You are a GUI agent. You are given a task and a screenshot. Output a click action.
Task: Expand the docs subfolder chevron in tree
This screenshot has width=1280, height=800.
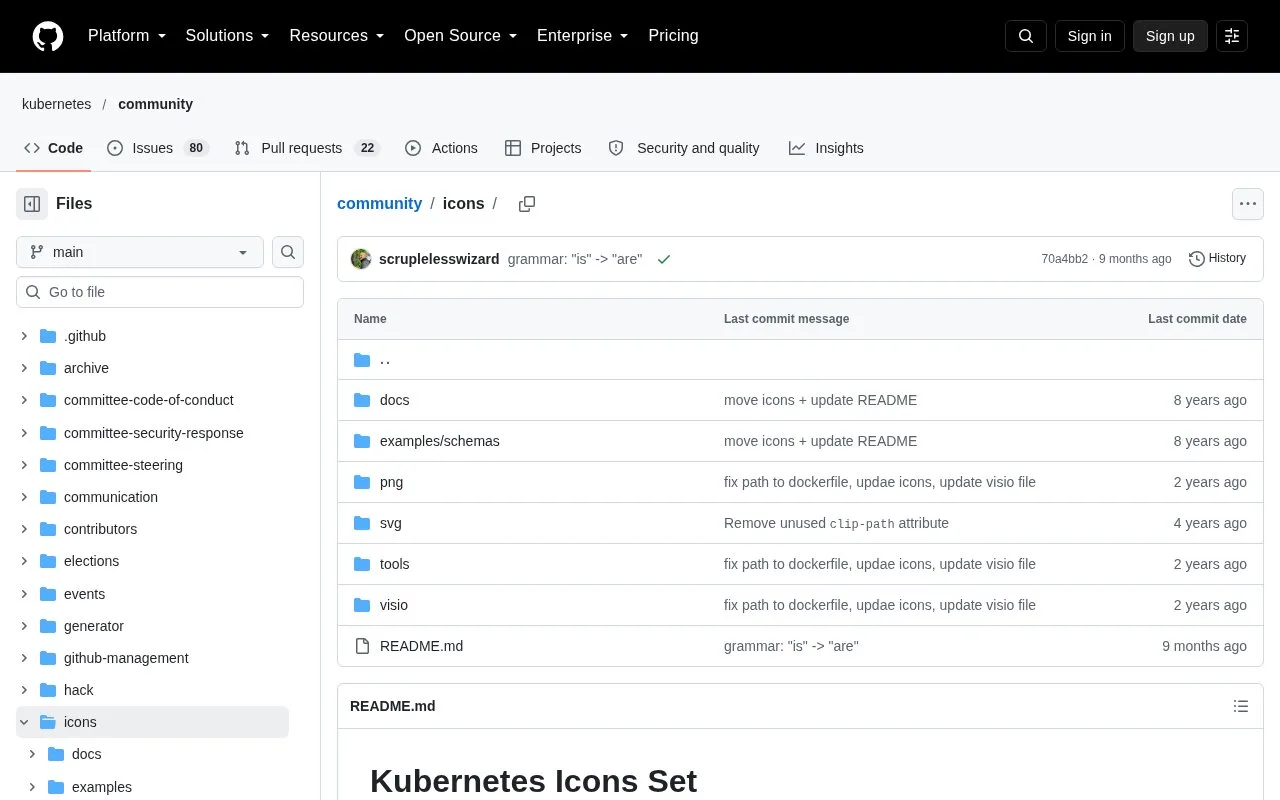click(x=32, y=754)
